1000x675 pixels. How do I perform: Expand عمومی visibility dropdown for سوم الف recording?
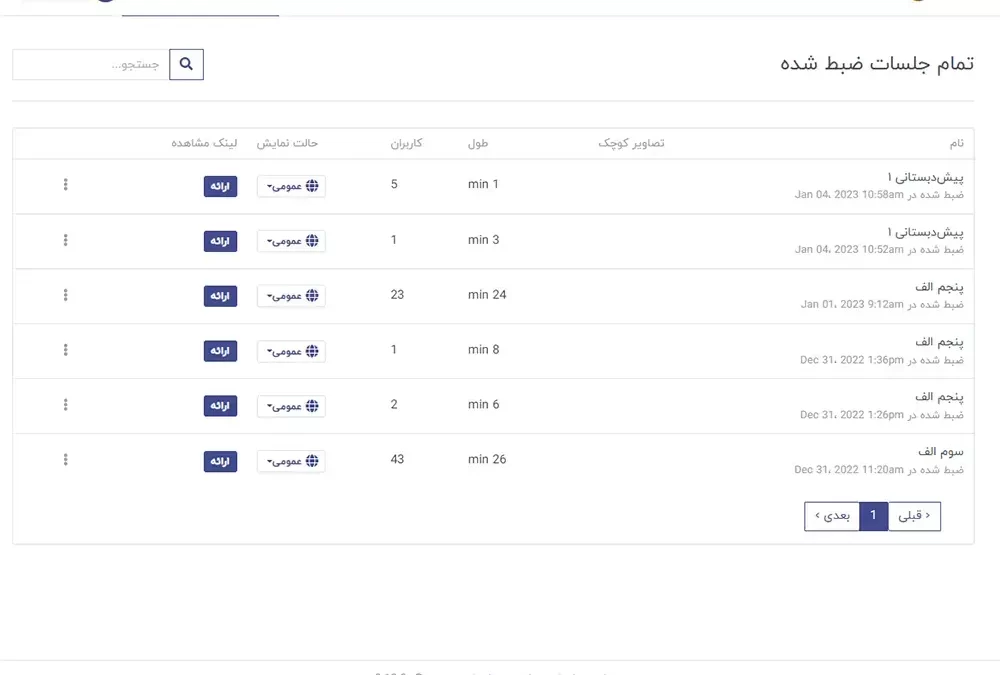coord(291,461)
